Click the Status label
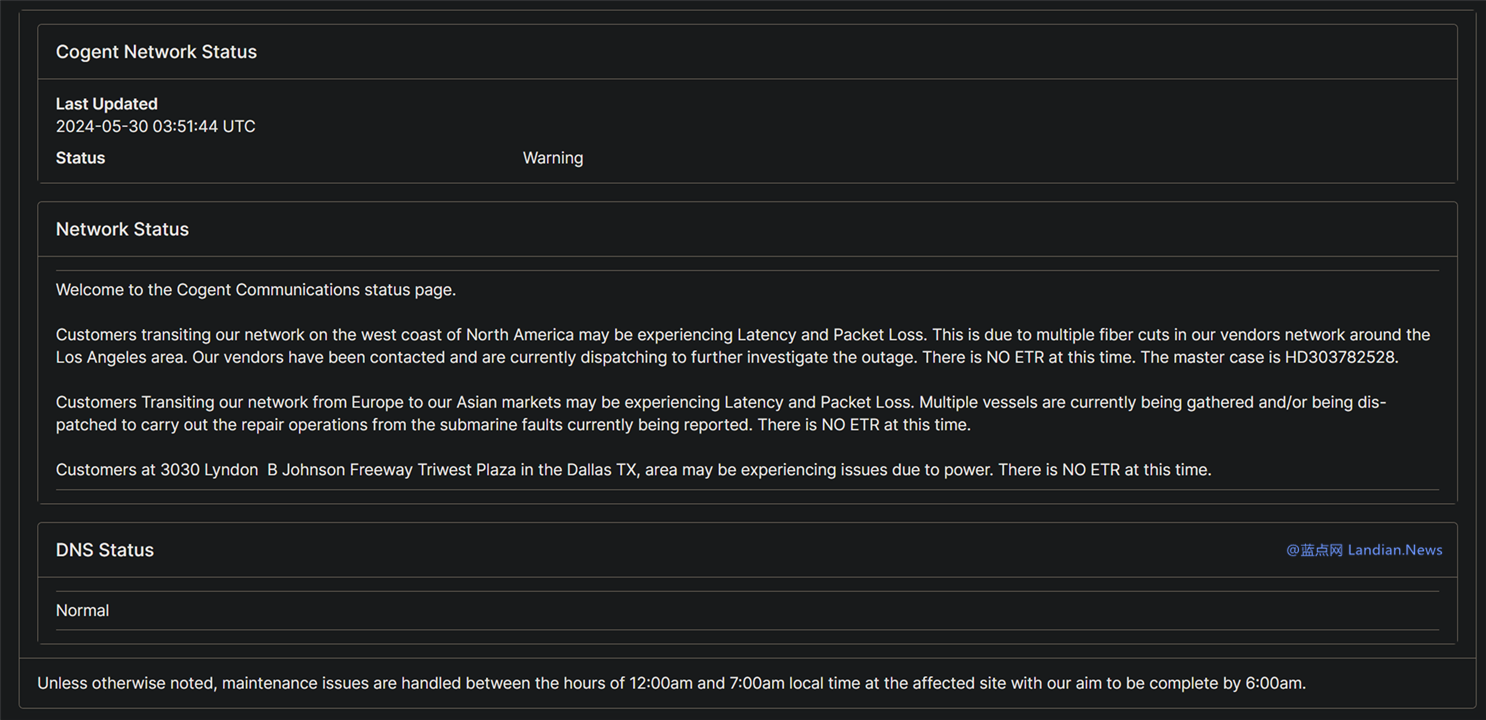 pyautogui.click(x=80, y=158)
